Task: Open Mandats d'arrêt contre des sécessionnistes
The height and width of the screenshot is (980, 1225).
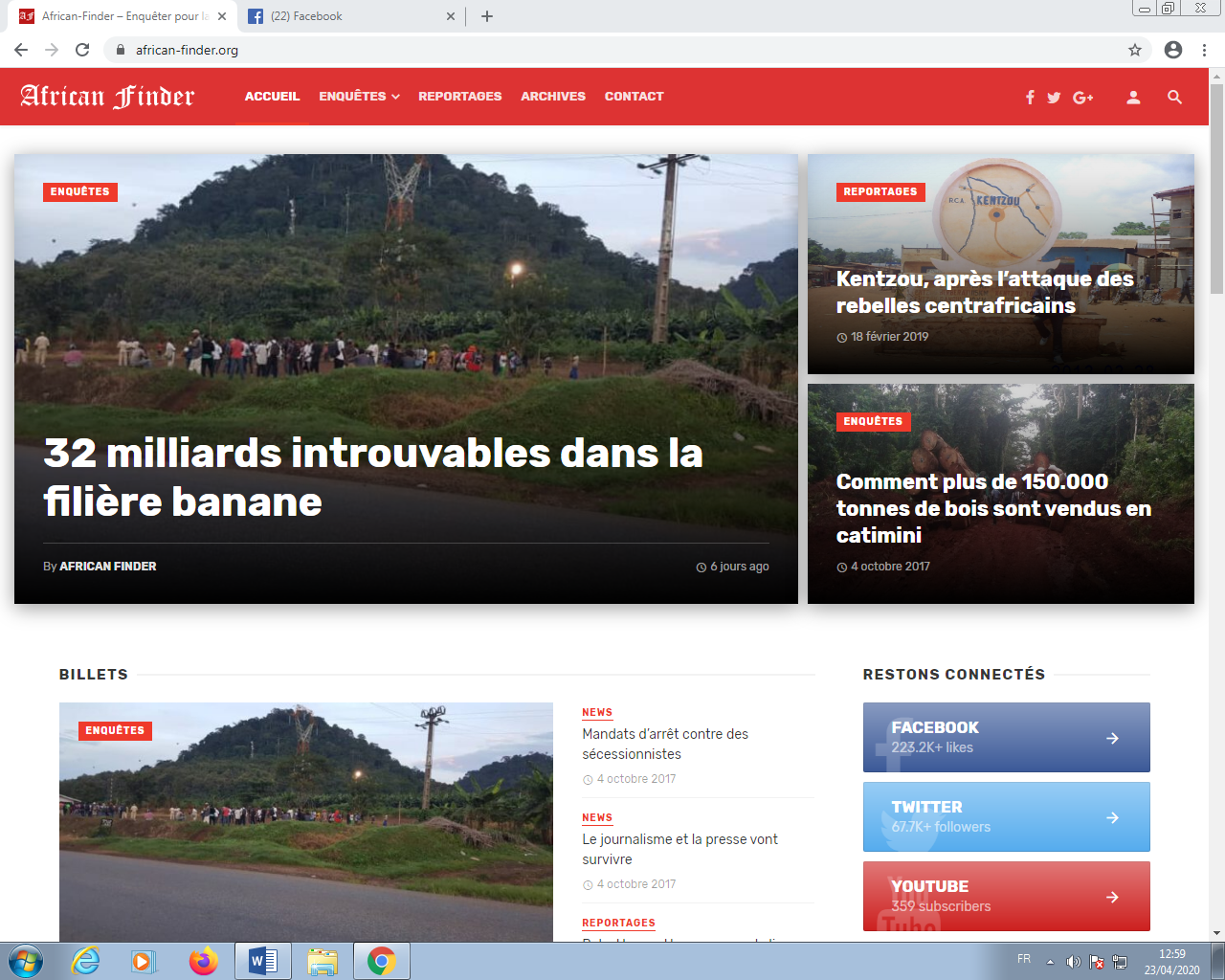Action: [x=665, y=744]
